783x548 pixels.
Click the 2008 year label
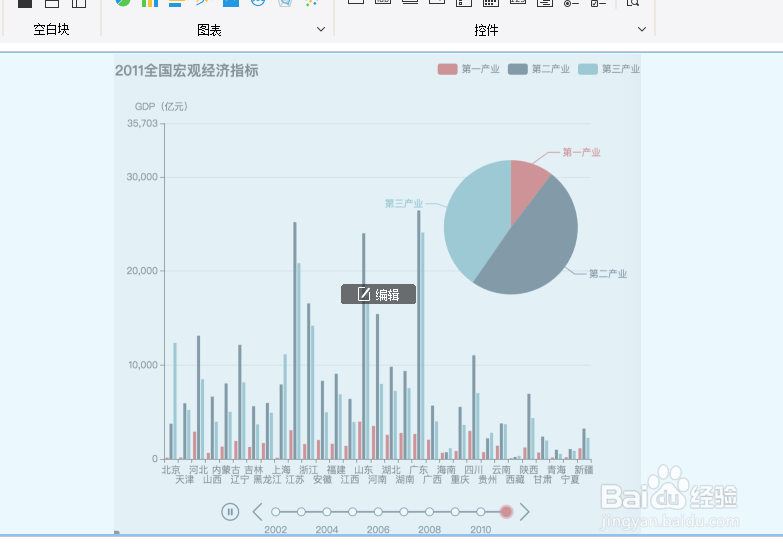coord(429,530)
